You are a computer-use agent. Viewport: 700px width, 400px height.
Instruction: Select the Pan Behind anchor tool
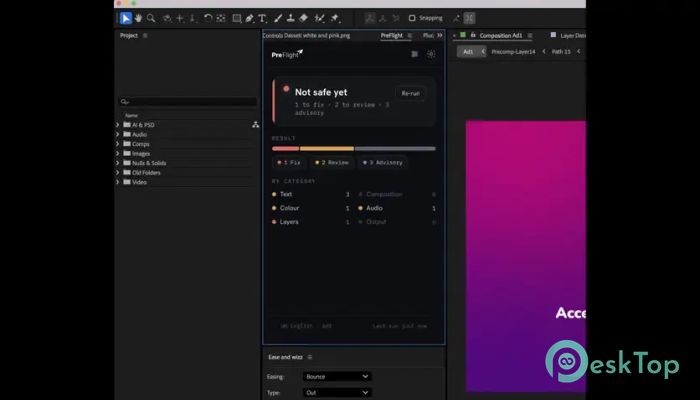tap(221, 18)
